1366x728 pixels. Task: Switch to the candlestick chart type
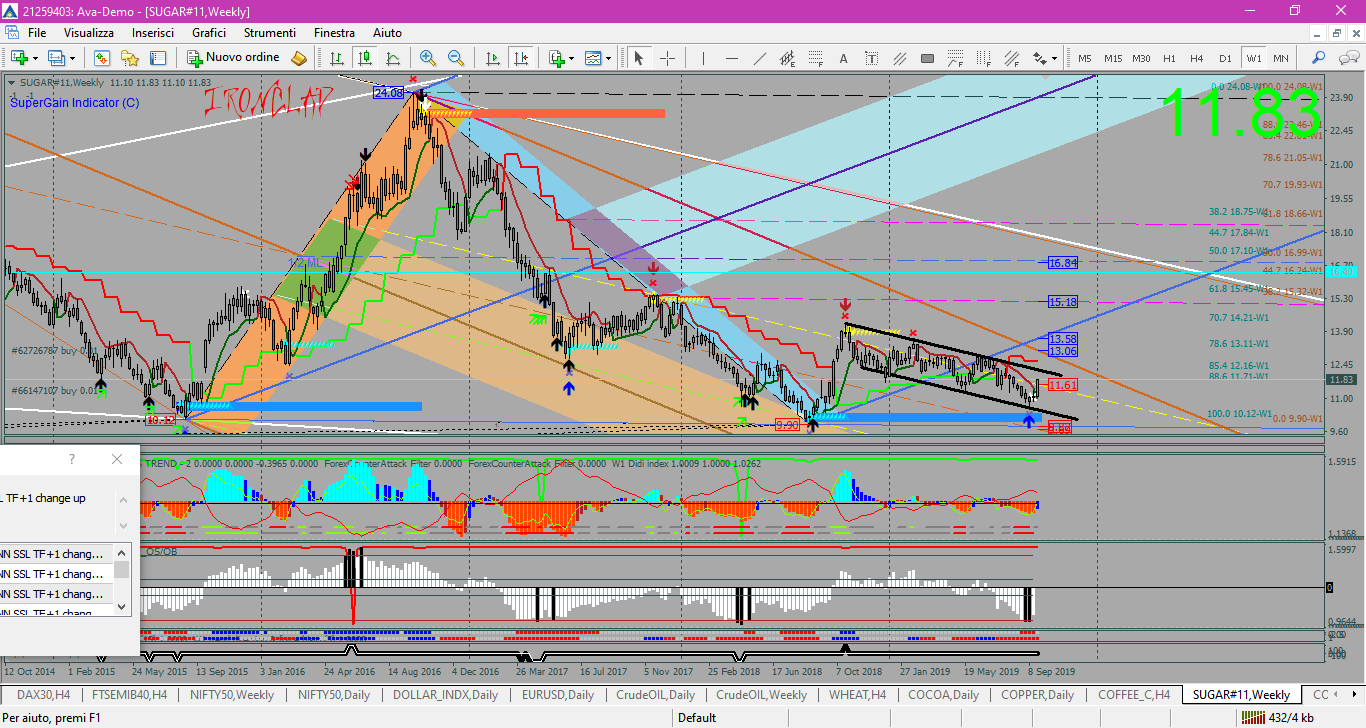(x=365, y=58)
